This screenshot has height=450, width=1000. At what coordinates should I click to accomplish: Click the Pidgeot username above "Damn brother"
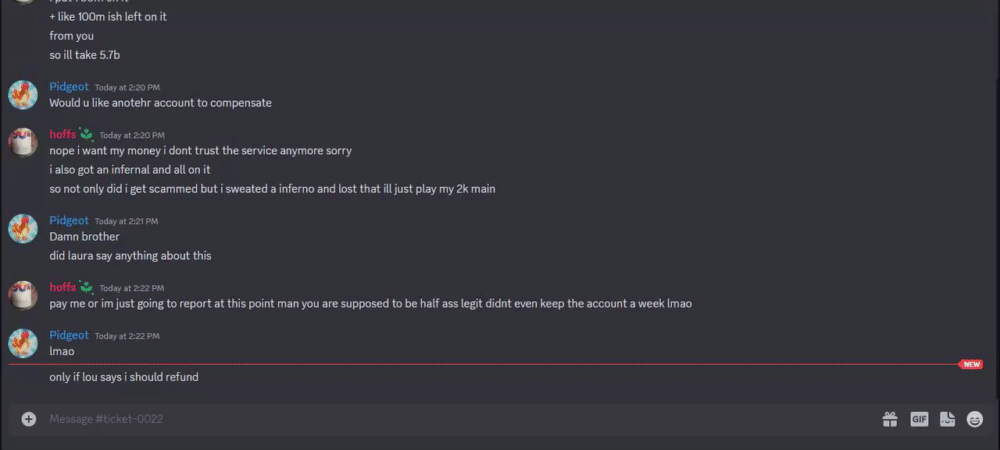click(69, 220)
